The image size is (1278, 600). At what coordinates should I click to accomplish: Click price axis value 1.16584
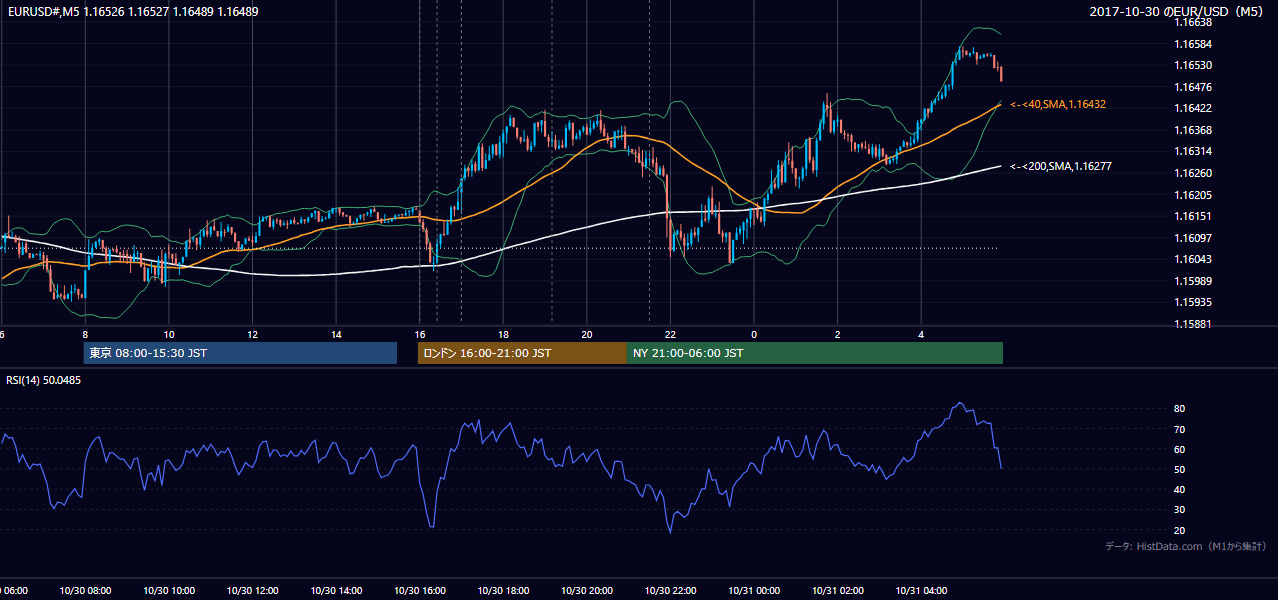pyautogui.click(x=1194, y=44)
